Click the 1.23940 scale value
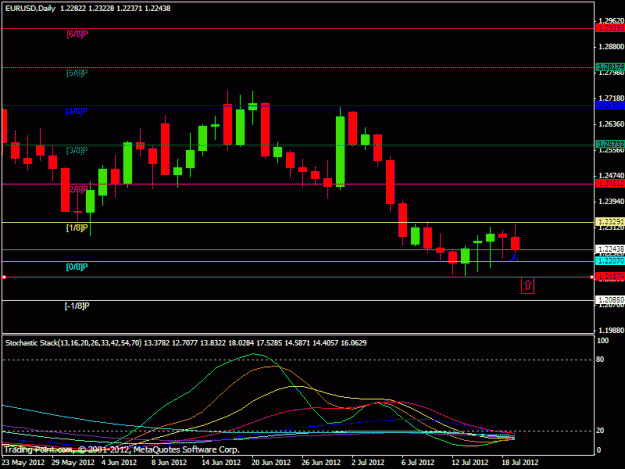 coord(611,202)
